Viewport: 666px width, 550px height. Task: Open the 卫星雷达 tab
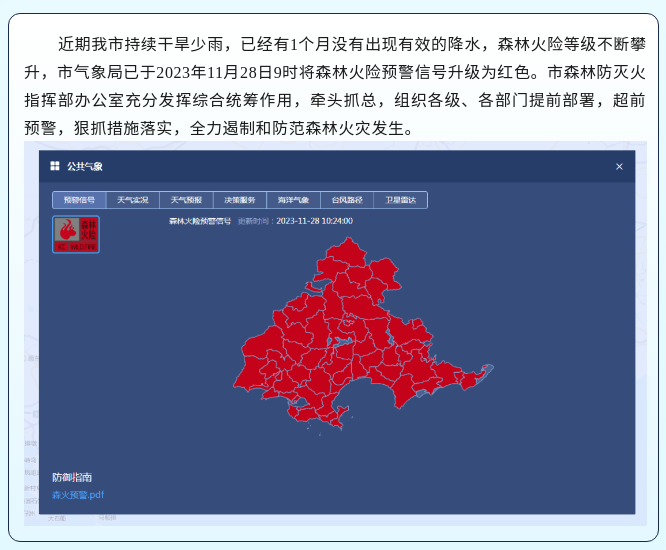[x=400, y=200]
